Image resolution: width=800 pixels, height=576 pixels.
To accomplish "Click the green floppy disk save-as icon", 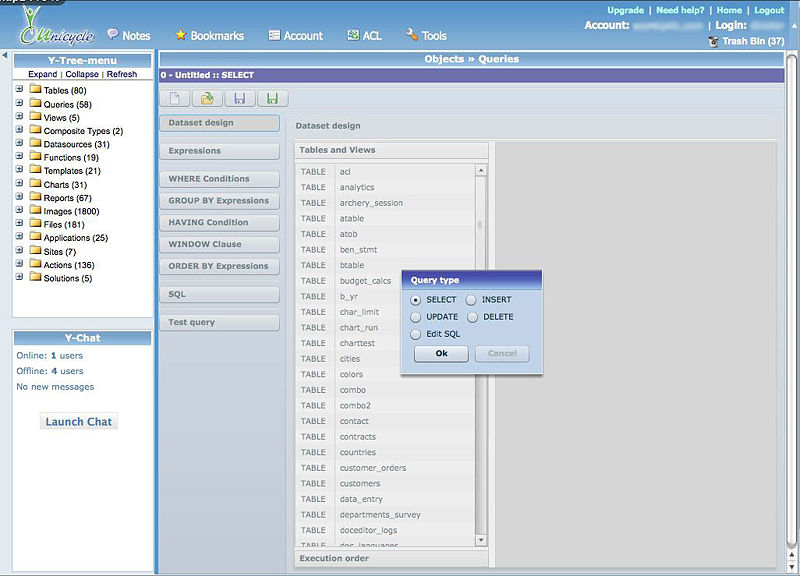I will [x=271, y=98].
